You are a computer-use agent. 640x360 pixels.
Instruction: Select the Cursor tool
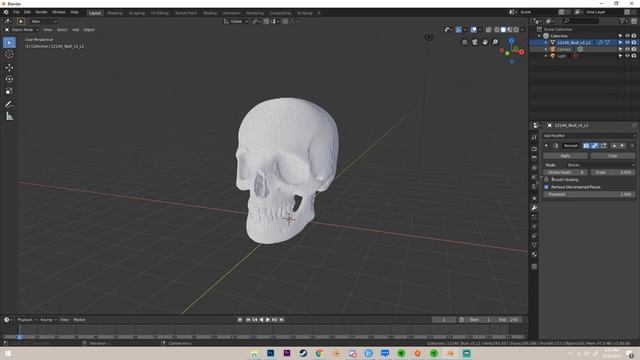[9, 54]
